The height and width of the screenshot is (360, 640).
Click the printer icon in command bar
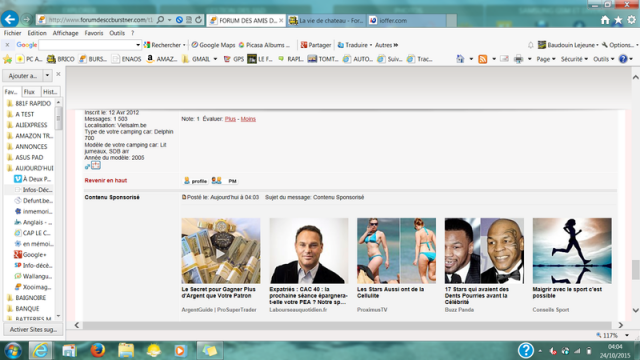pos(518,59)
